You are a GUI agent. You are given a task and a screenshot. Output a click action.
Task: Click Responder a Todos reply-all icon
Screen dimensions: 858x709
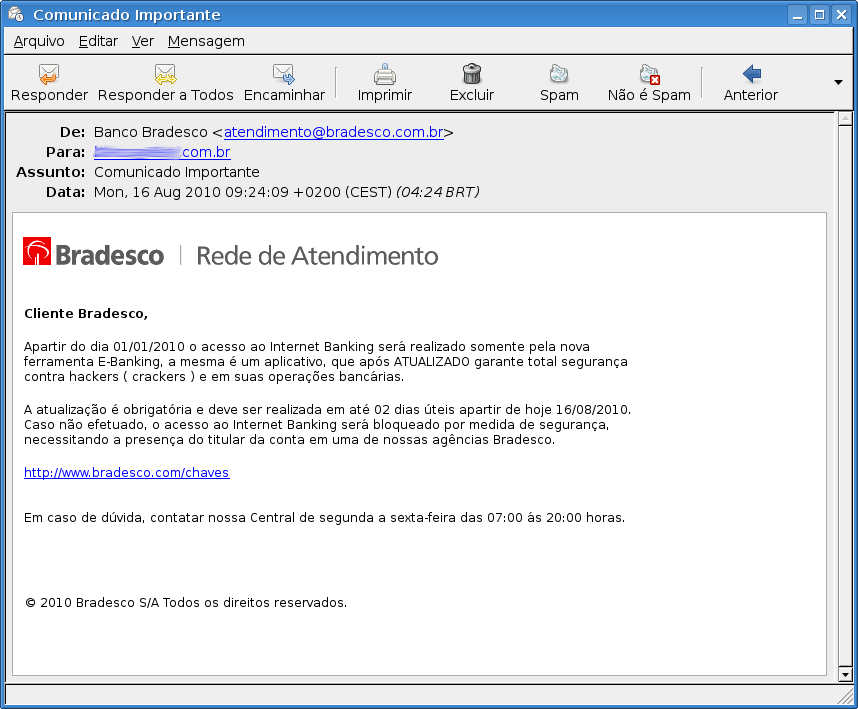point(165,74)
